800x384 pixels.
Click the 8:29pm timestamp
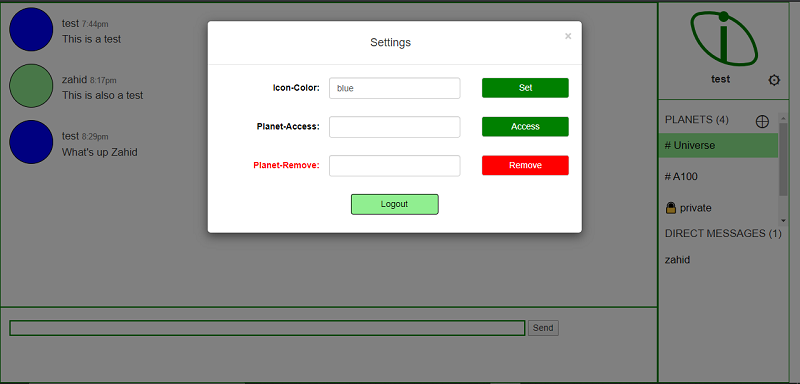tap(95, 137)
